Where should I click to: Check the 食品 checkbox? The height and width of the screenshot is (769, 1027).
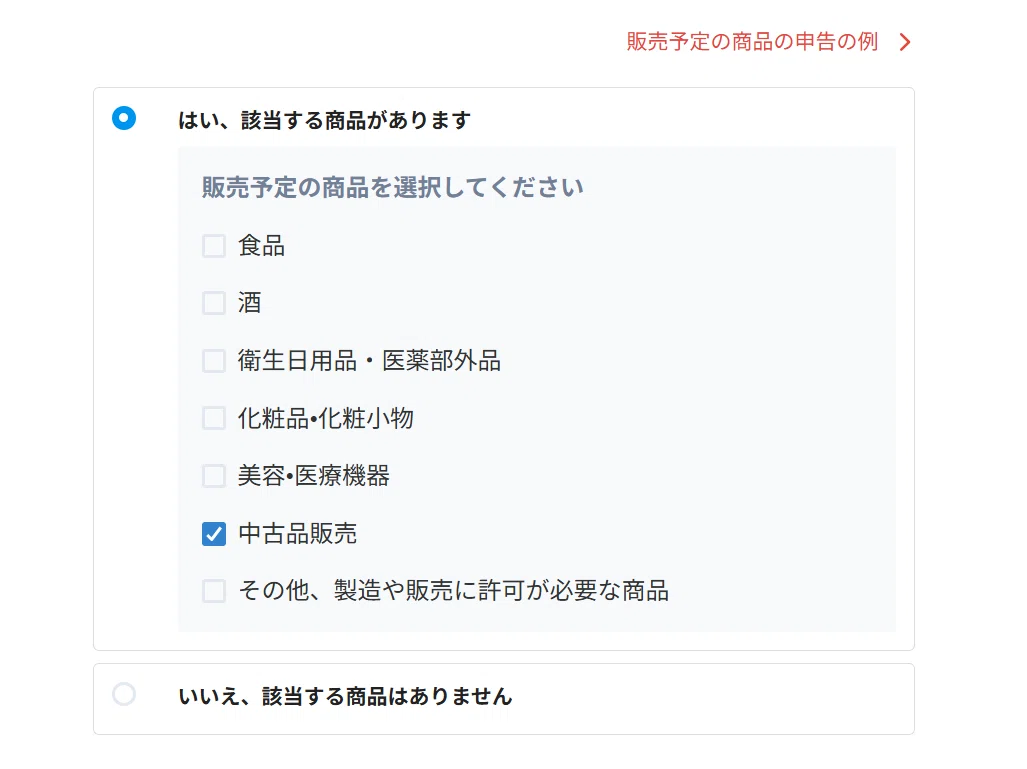[x=214, y=246]
